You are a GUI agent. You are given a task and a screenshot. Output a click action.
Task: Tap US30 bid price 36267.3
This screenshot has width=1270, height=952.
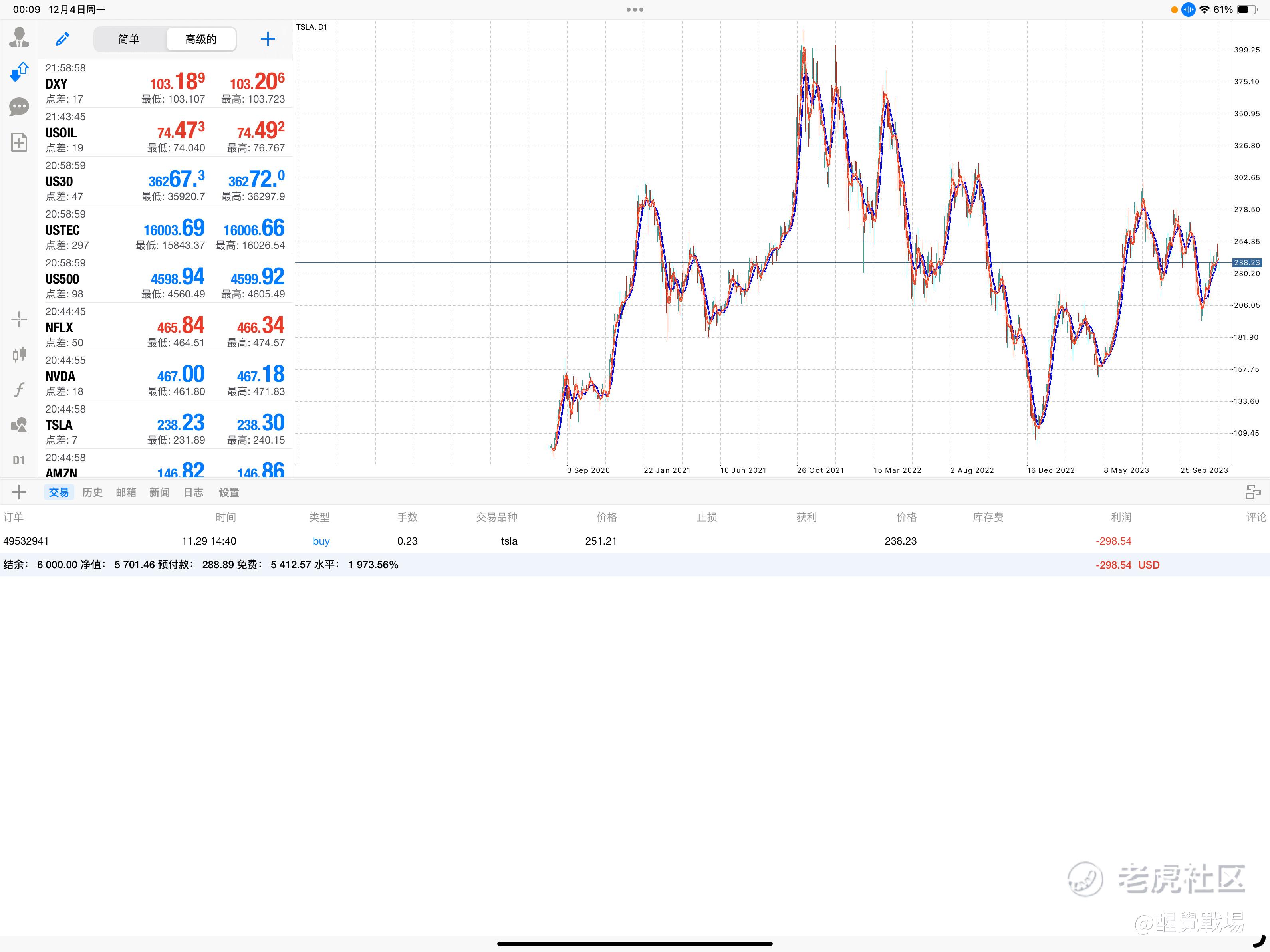177,180
